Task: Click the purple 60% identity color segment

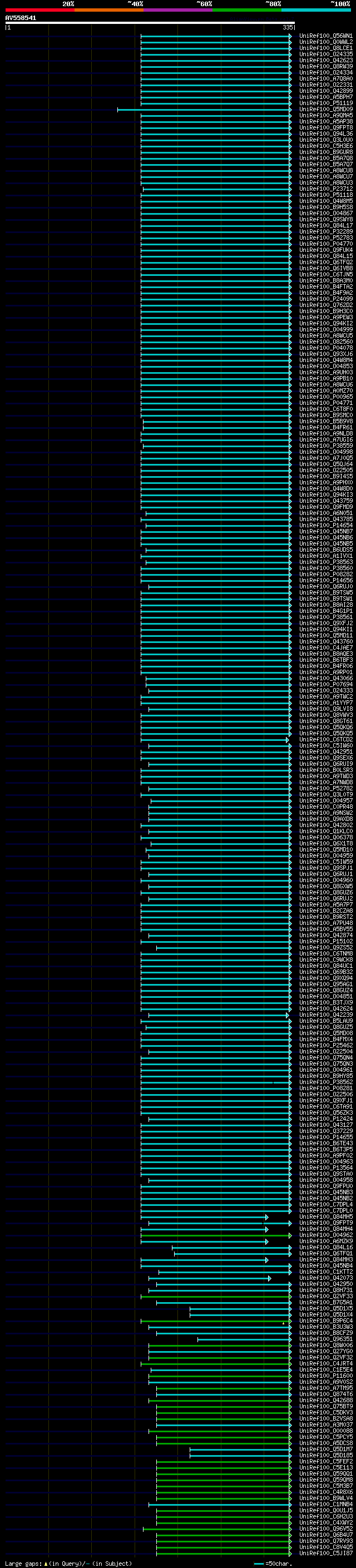Action: pos(179,10)
